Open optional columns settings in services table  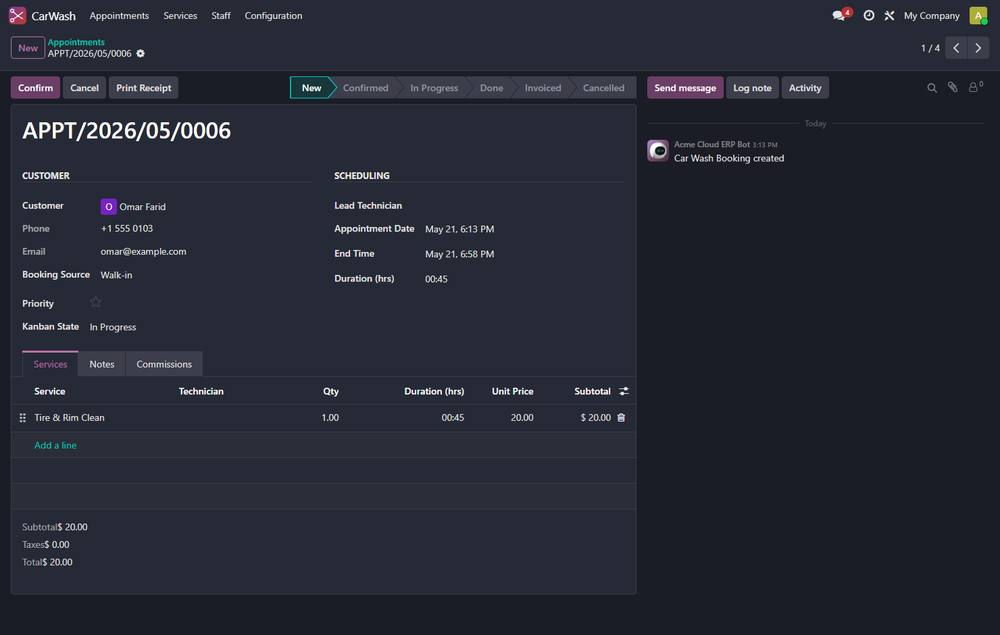624,391
